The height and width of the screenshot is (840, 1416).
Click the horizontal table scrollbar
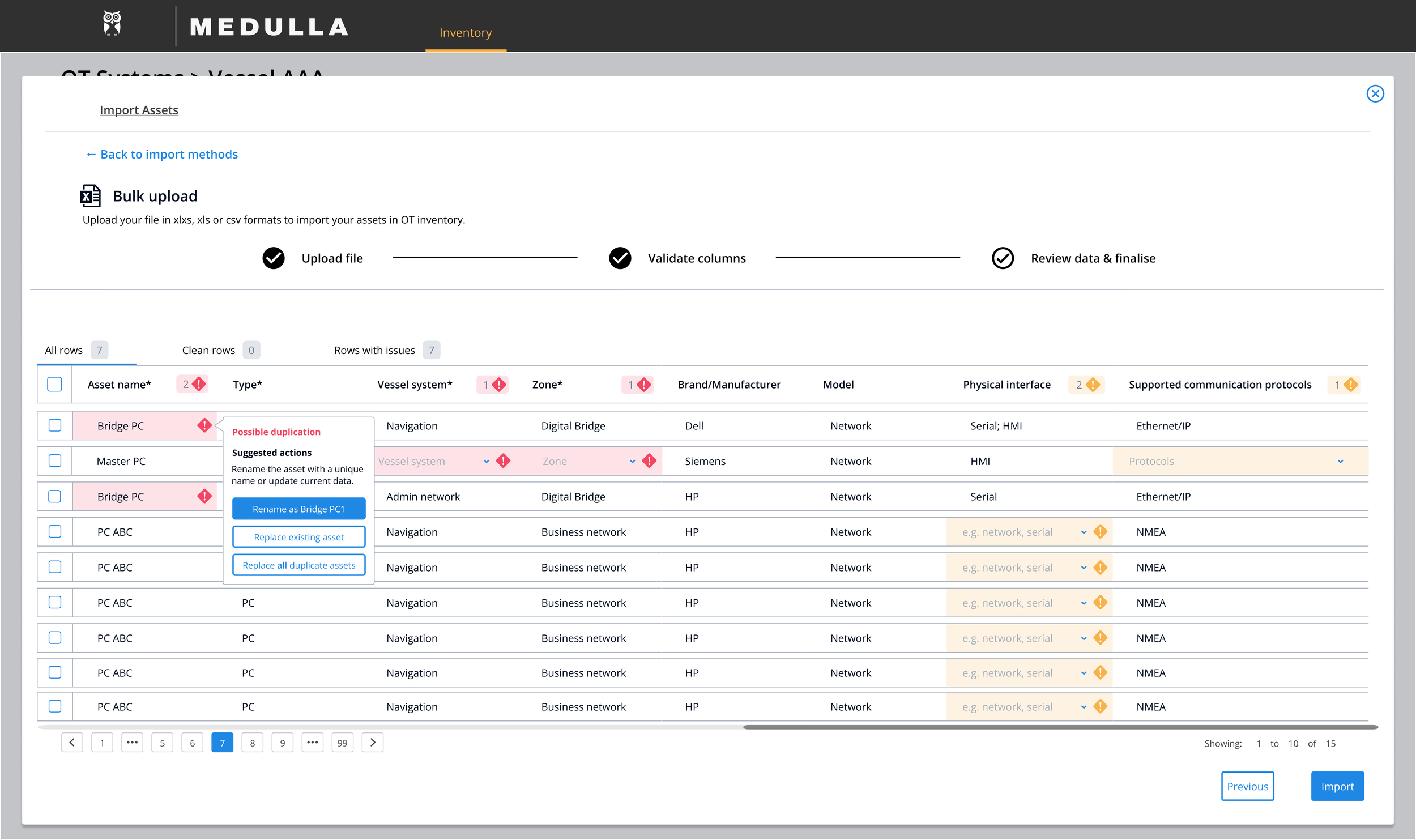tap(1059, 727)
